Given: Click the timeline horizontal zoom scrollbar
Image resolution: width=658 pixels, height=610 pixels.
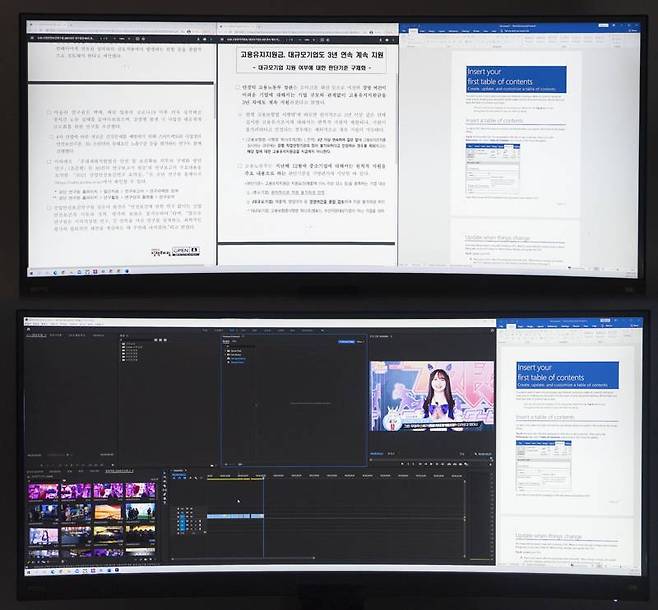Looking at the screenshot, I should 243,558.
